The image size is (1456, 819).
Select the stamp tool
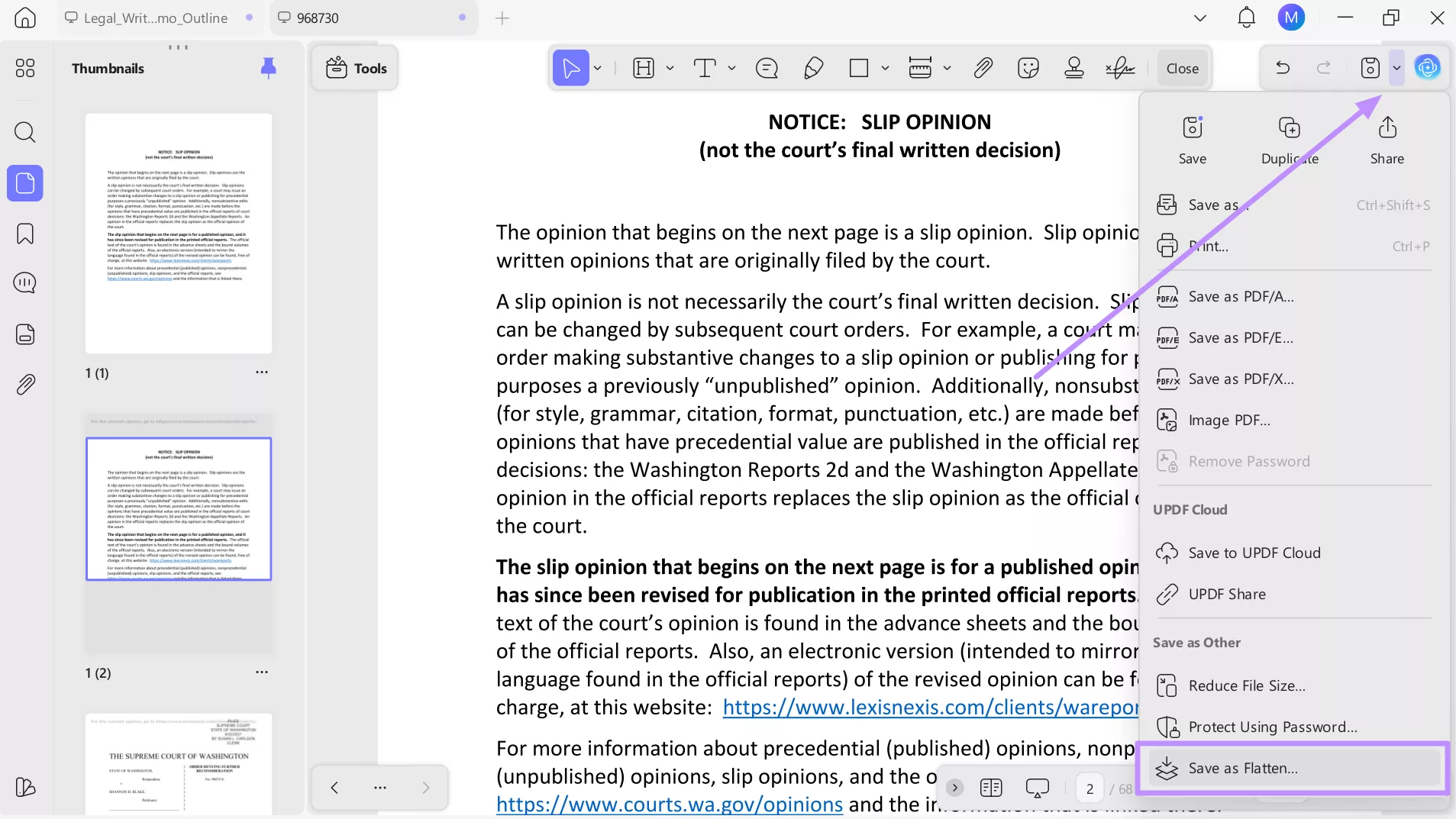(1074, 68)
